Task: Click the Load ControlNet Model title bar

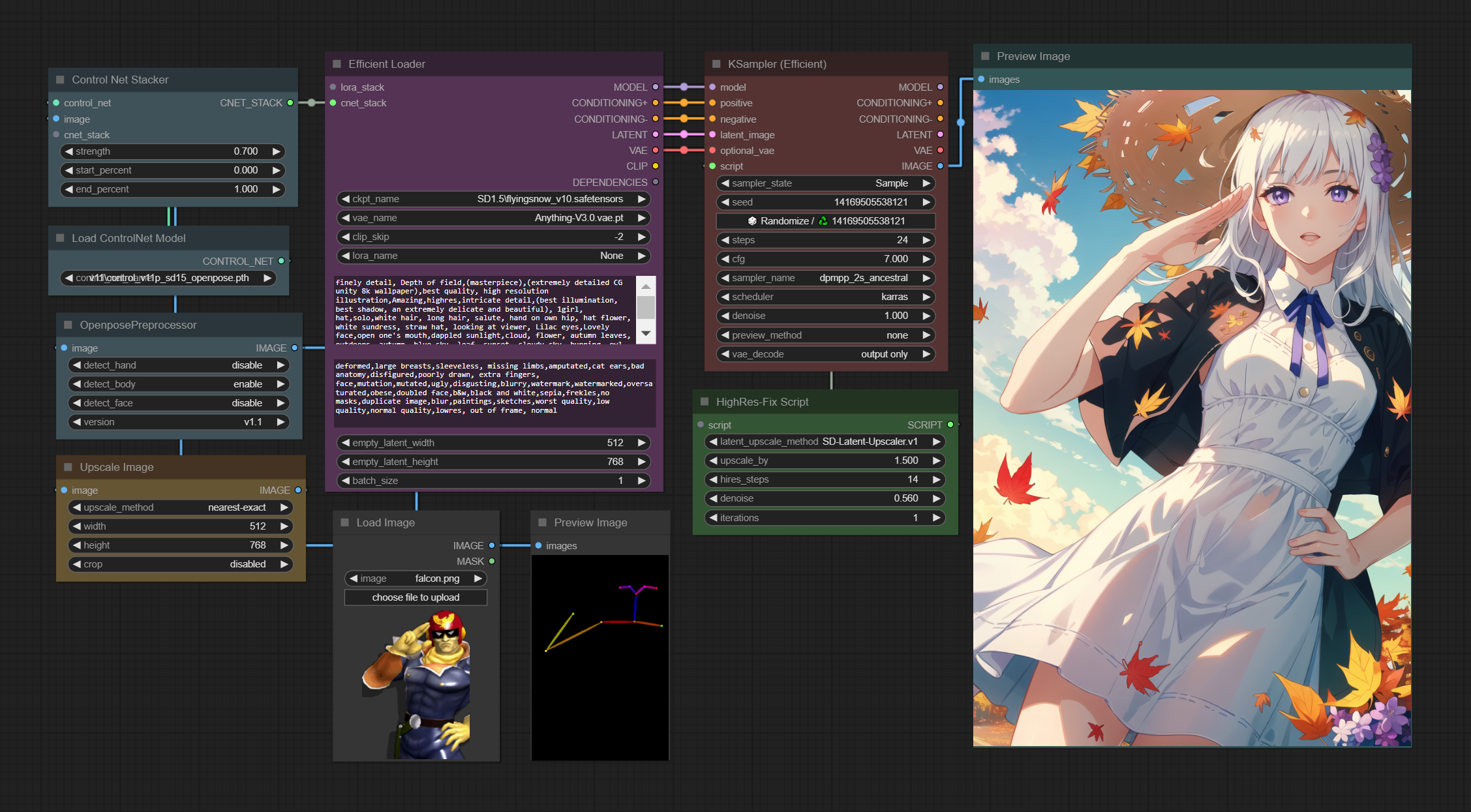Action: [129, 238]
